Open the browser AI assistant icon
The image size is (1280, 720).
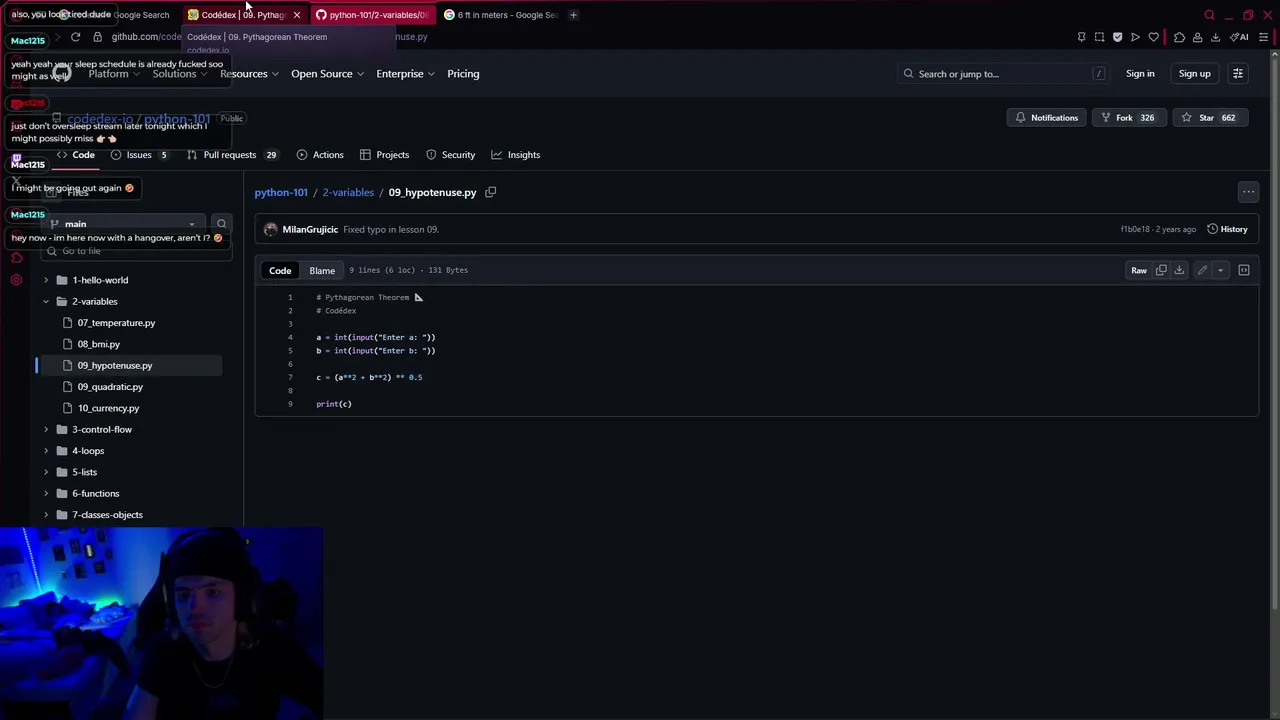click(x=1240, y=37)
